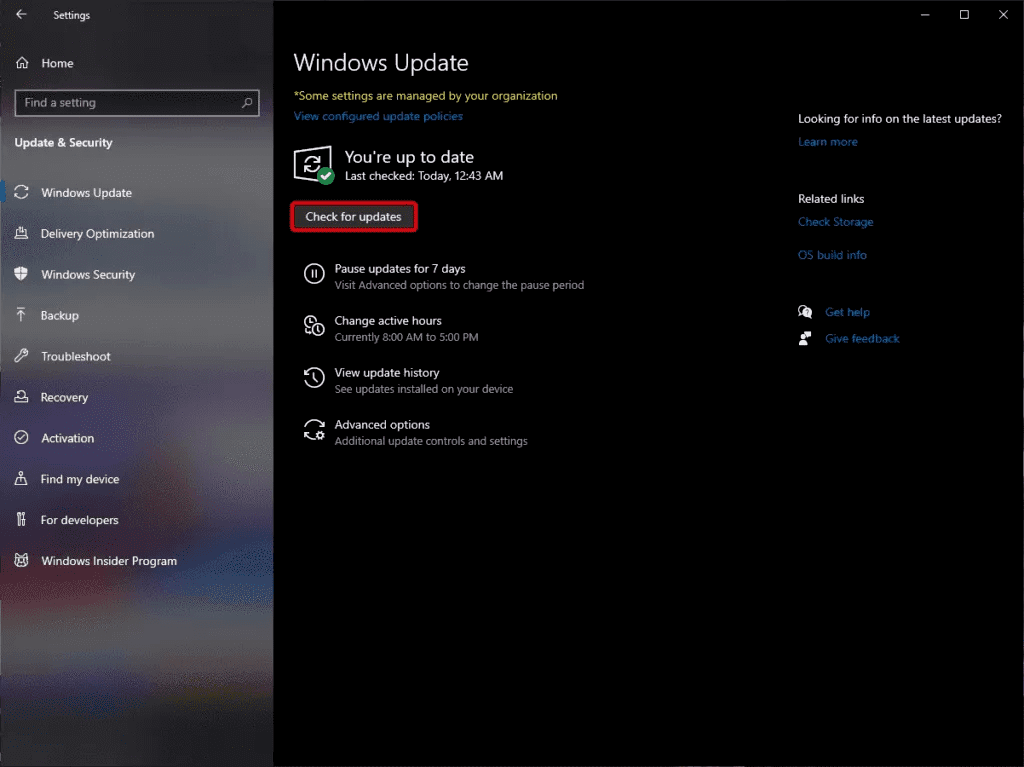Click the active hours clock icon
The image size is (1024, 767).
point(314,325)
